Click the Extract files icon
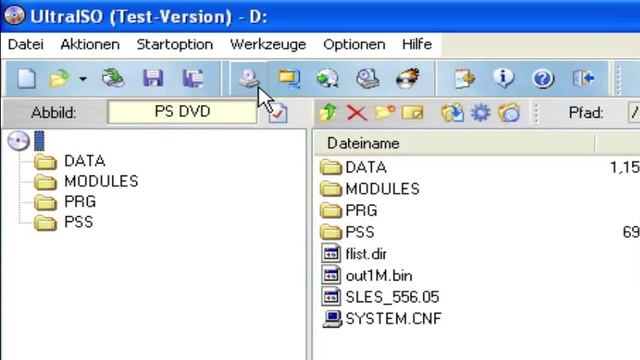640x360 pixels. click(x=453, y=113)
